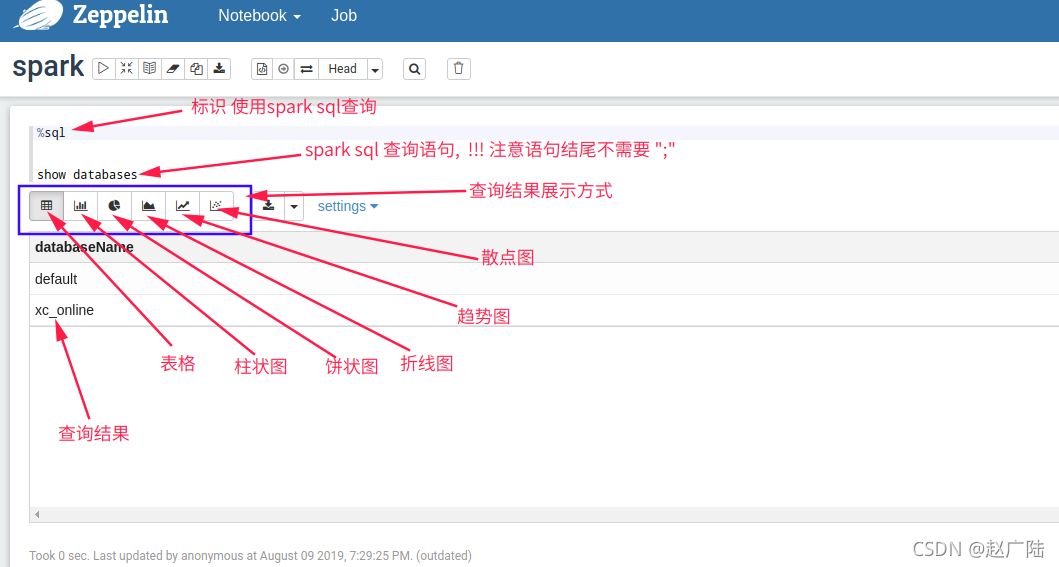1059x567 pixels.
Task: Switch results to scatter chart
Action: tap(217, 206)
